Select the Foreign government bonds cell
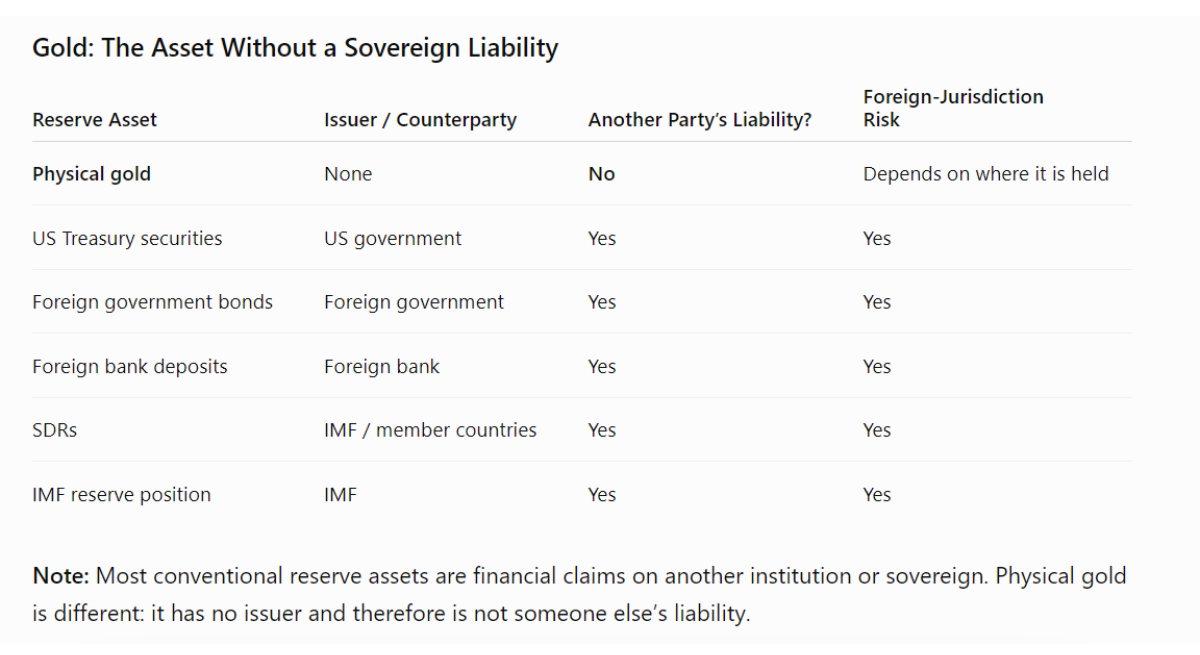This screenshot has width=1200, height=655. (x=152, y=302)
